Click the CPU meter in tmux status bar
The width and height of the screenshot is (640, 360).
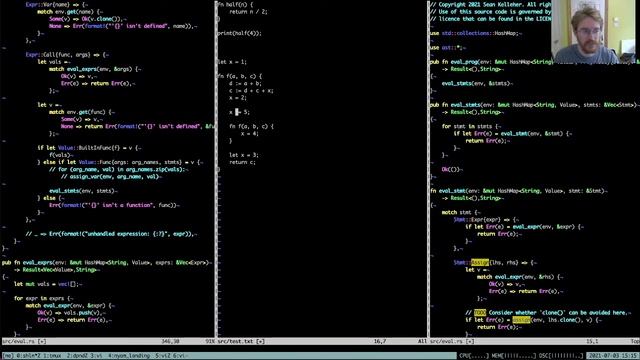(473, 356)
